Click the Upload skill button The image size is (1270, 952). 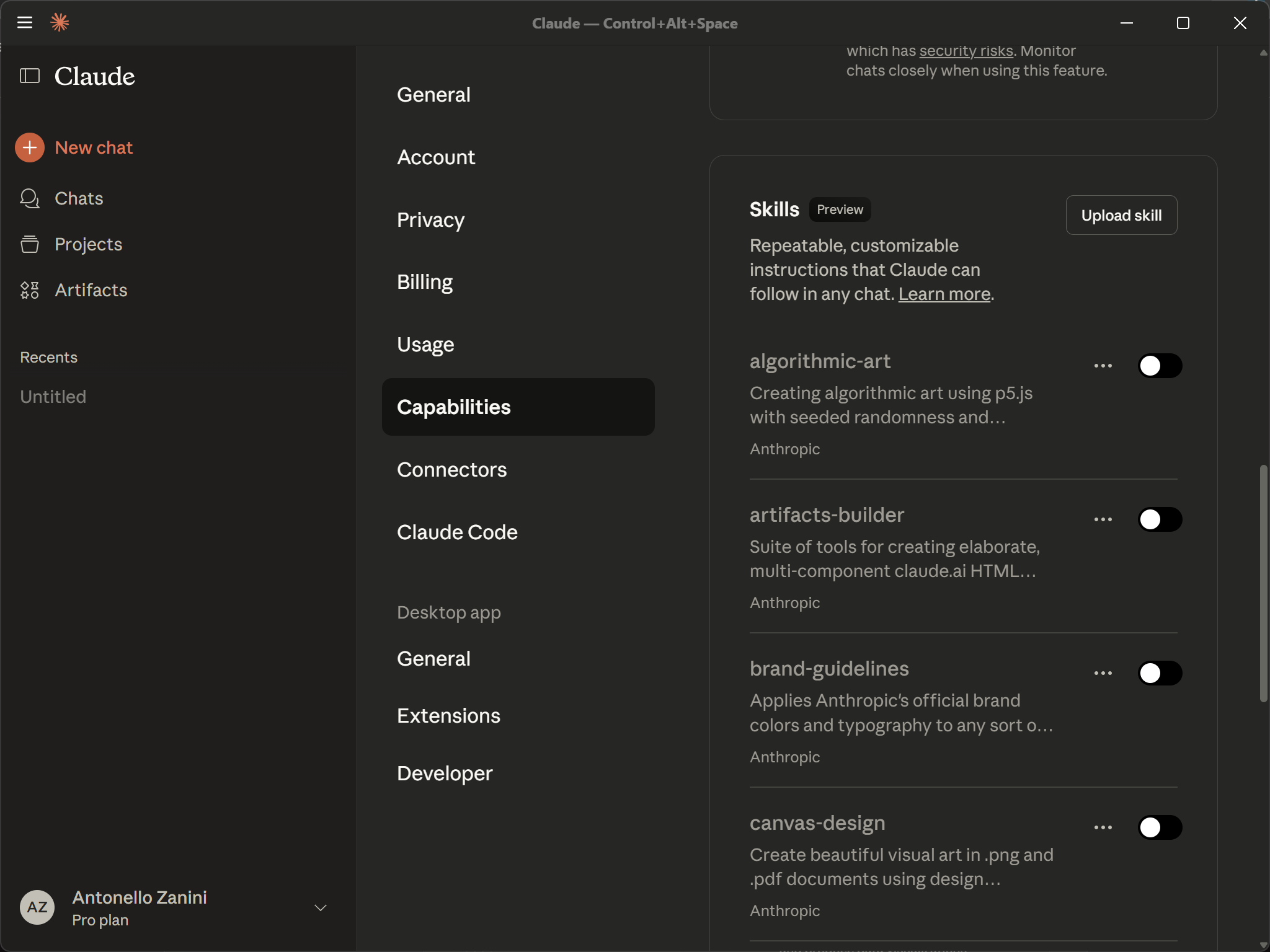1121,216
